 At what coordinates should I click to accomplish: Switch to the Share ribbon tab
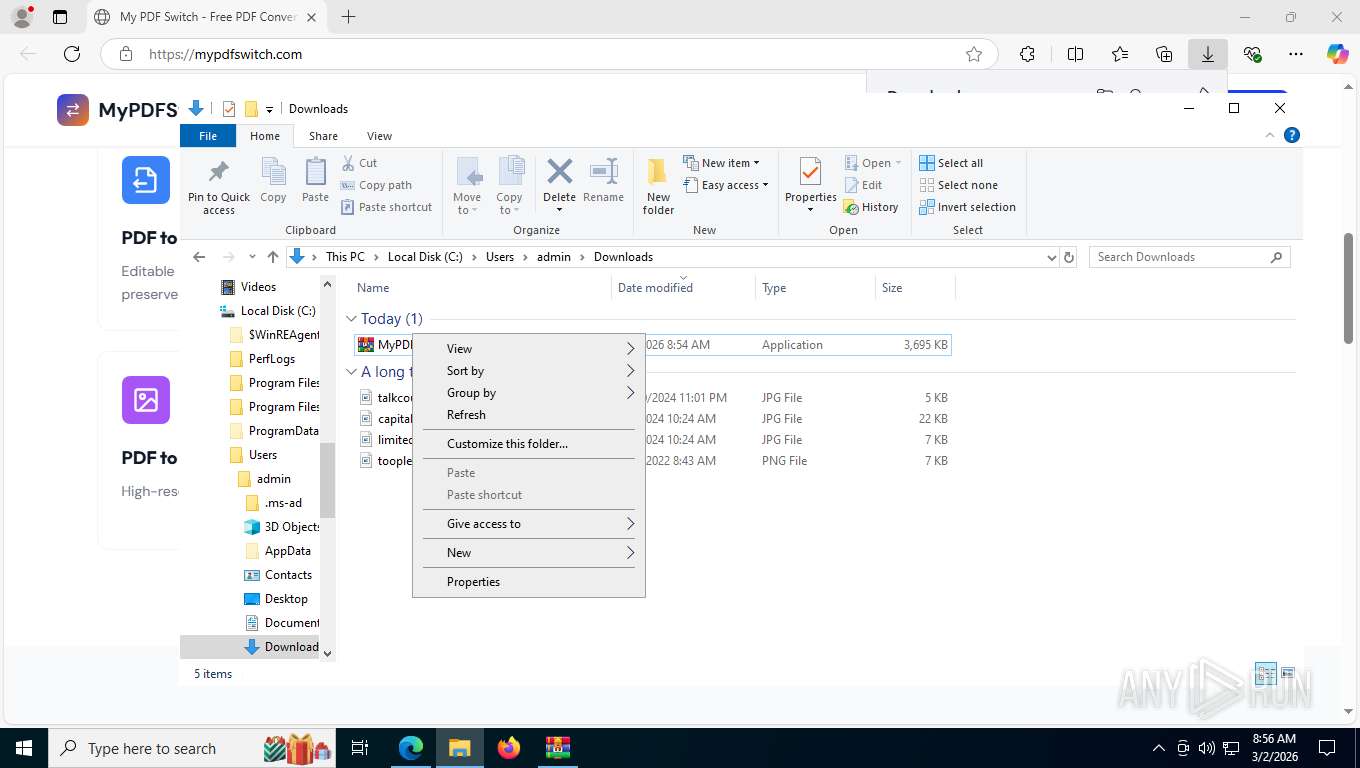click(323, 136)
